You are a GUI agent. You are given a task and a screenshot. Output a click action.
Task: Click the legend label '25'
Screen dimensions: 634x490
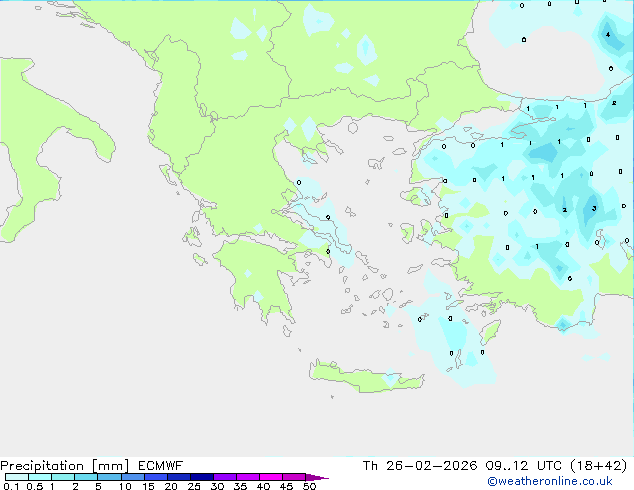point(194,486)
